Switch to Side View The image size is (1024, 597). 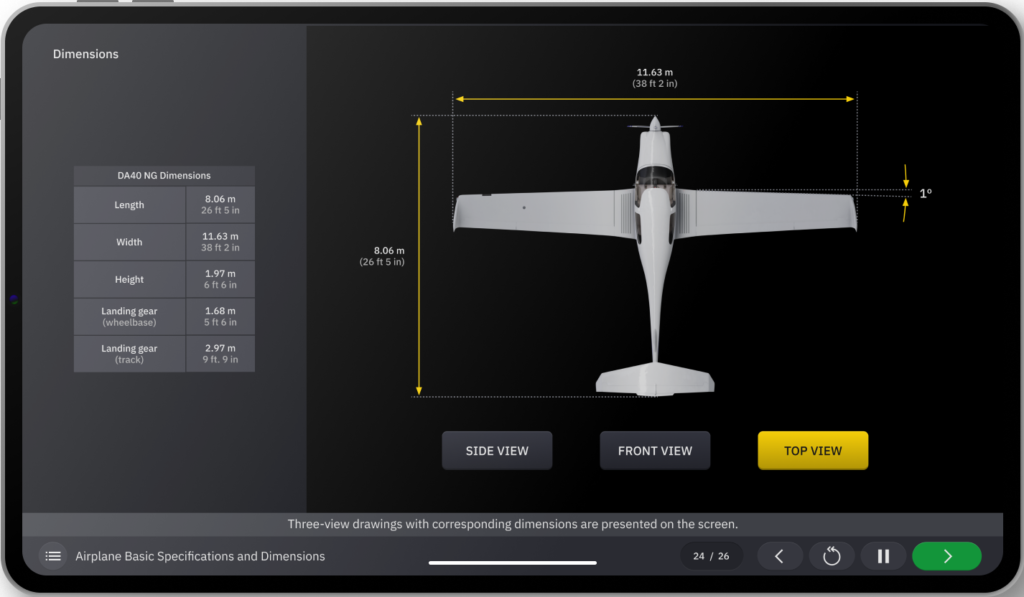click(x=497, y=451)
